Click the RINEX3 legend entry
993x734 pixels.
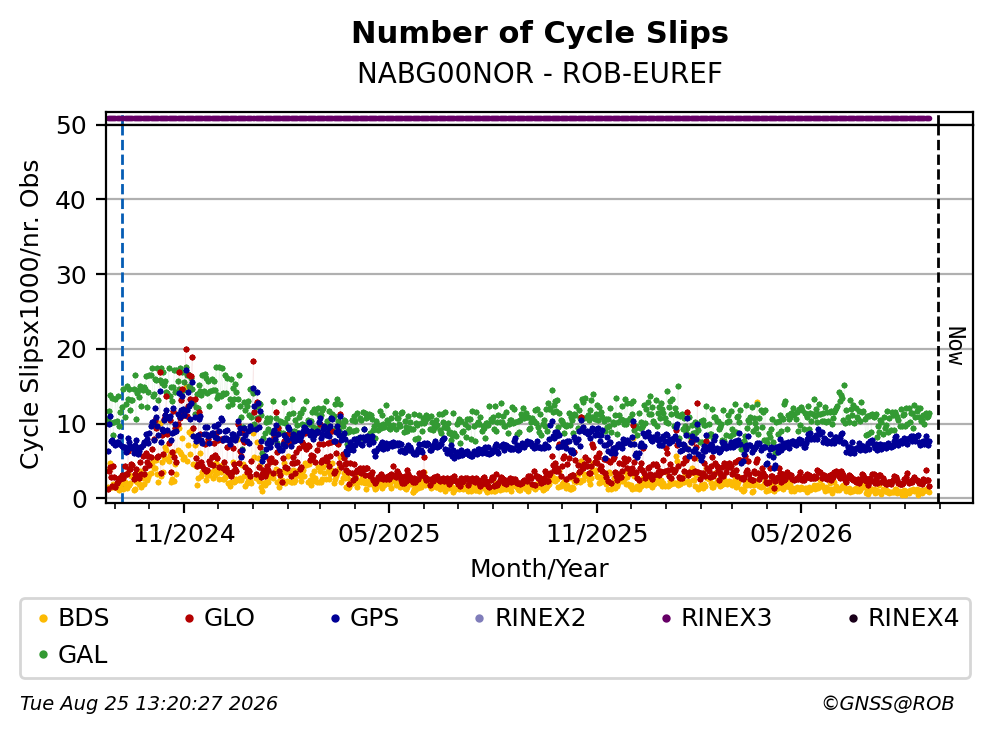tap(717, 617)
